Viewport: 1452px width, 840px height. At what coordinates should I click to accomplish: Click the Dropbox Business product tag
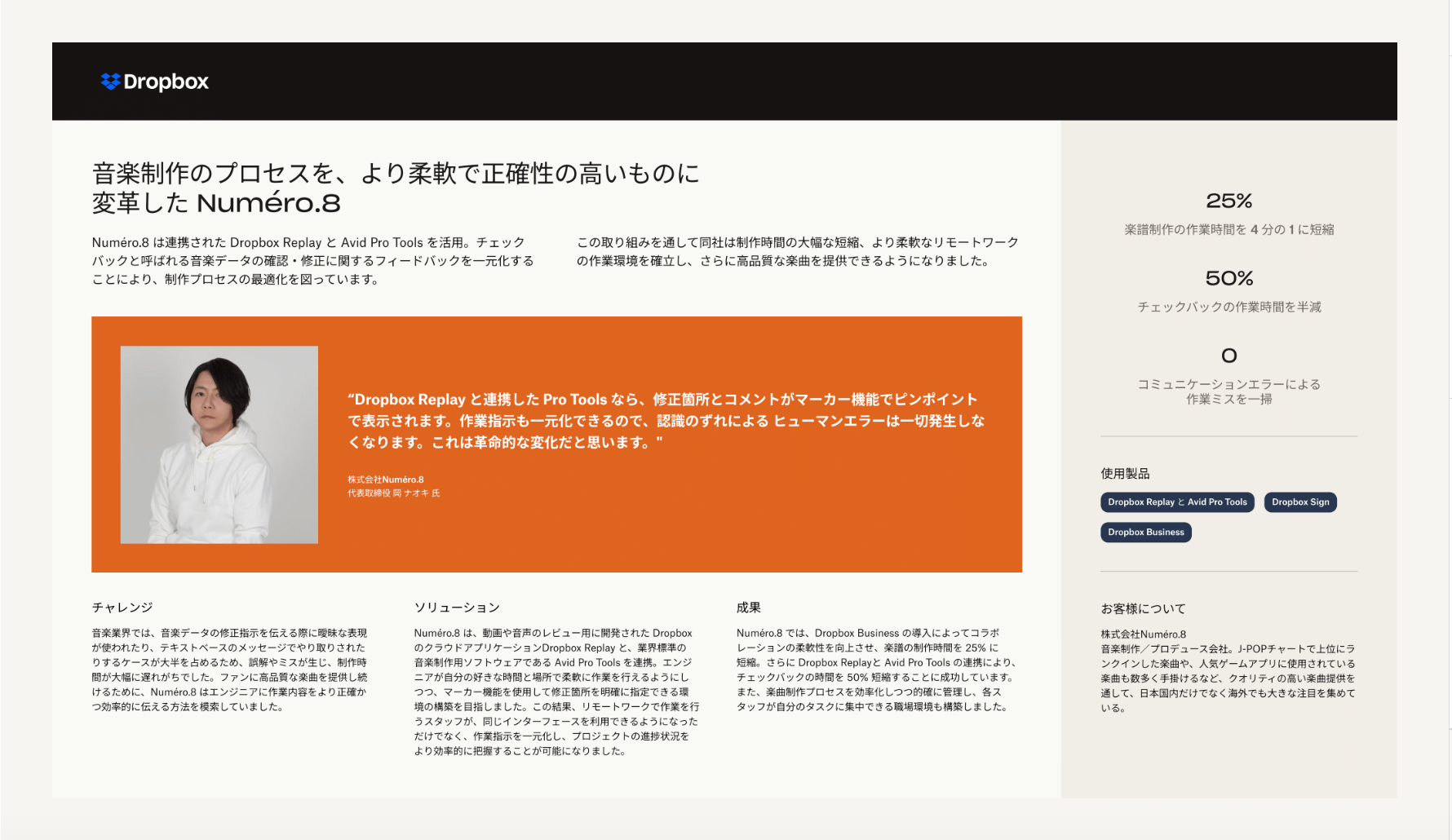(x=1145, y=533)
